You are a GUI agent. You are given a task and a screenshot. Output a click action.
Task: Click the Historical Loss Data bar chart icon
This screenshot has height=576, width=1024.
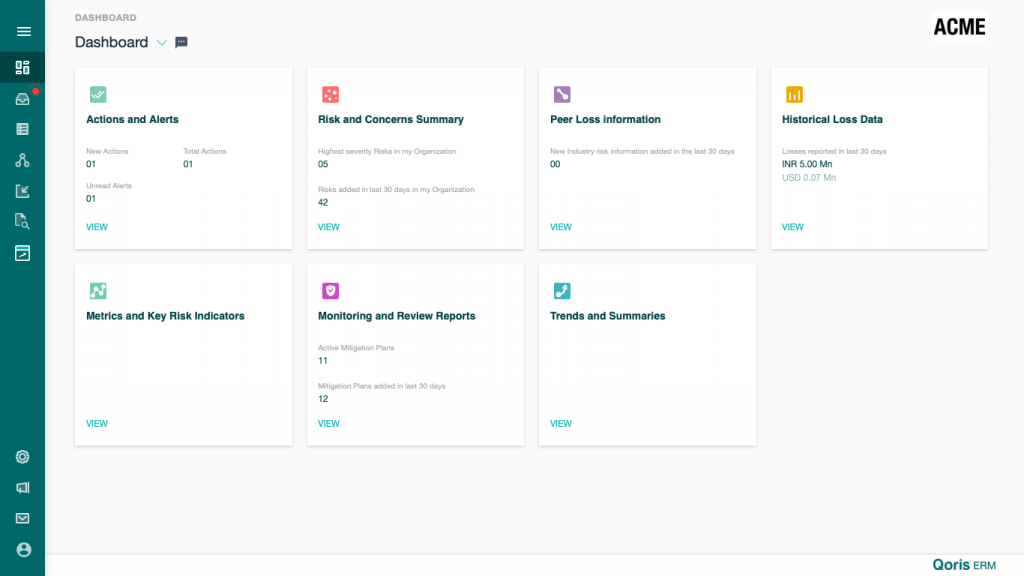pyautogui.click(x=794, y=95)
